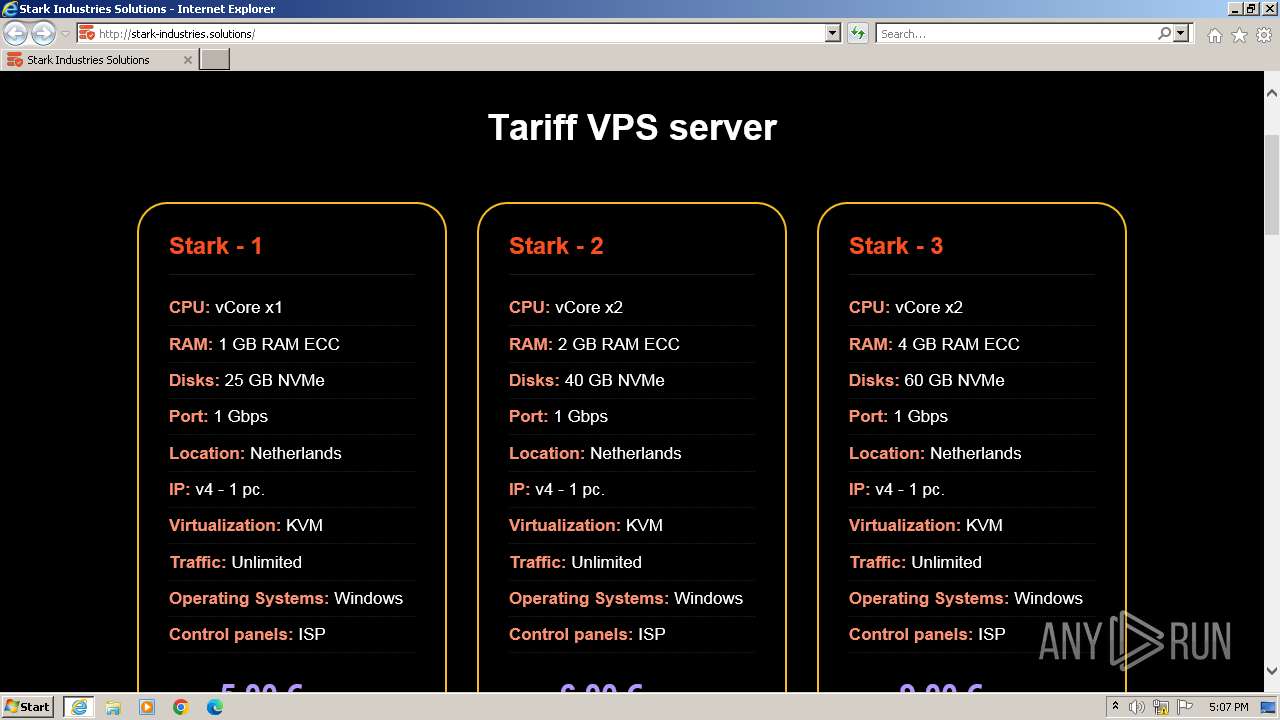1280x720 pixels.
Task: Click the 4 GB RAM ECC text
Action: [x=959, y=344]
